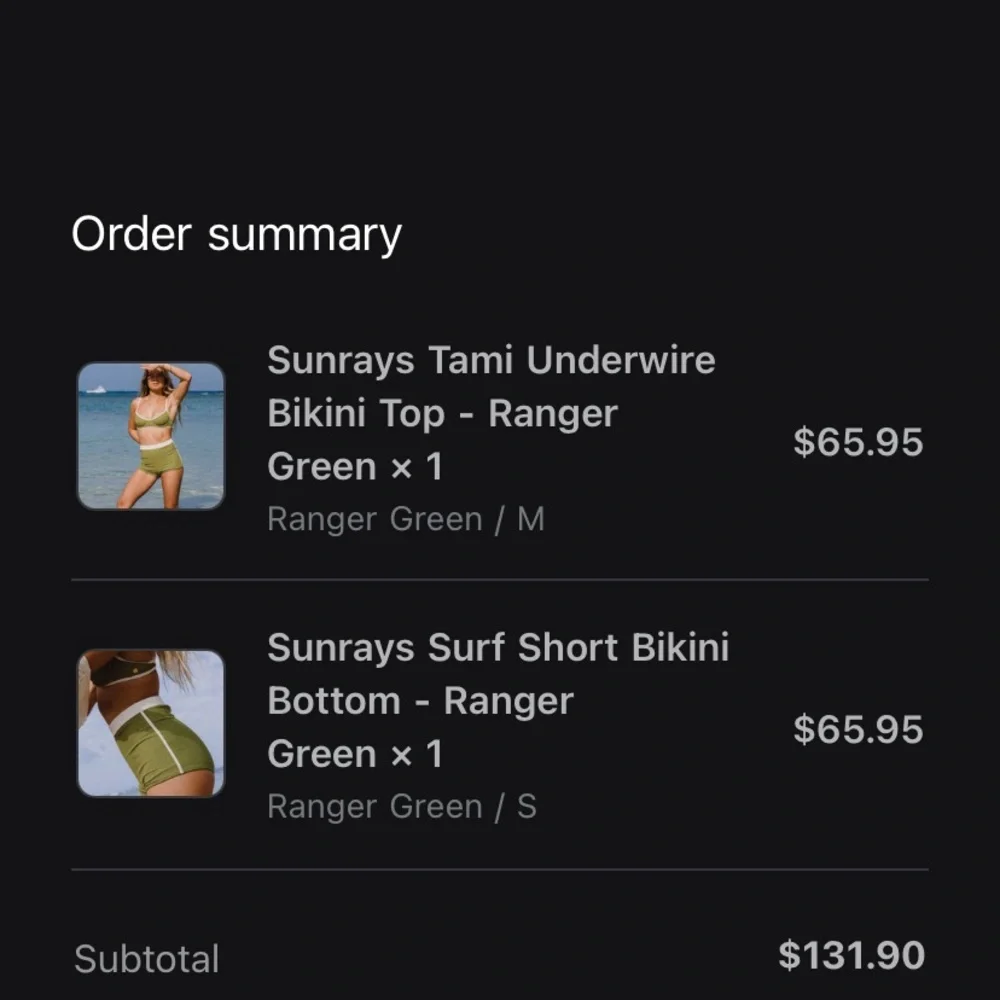
Task: Open the Surf Short Bikini Bottom thumbnail
Action: coord(151,723)
